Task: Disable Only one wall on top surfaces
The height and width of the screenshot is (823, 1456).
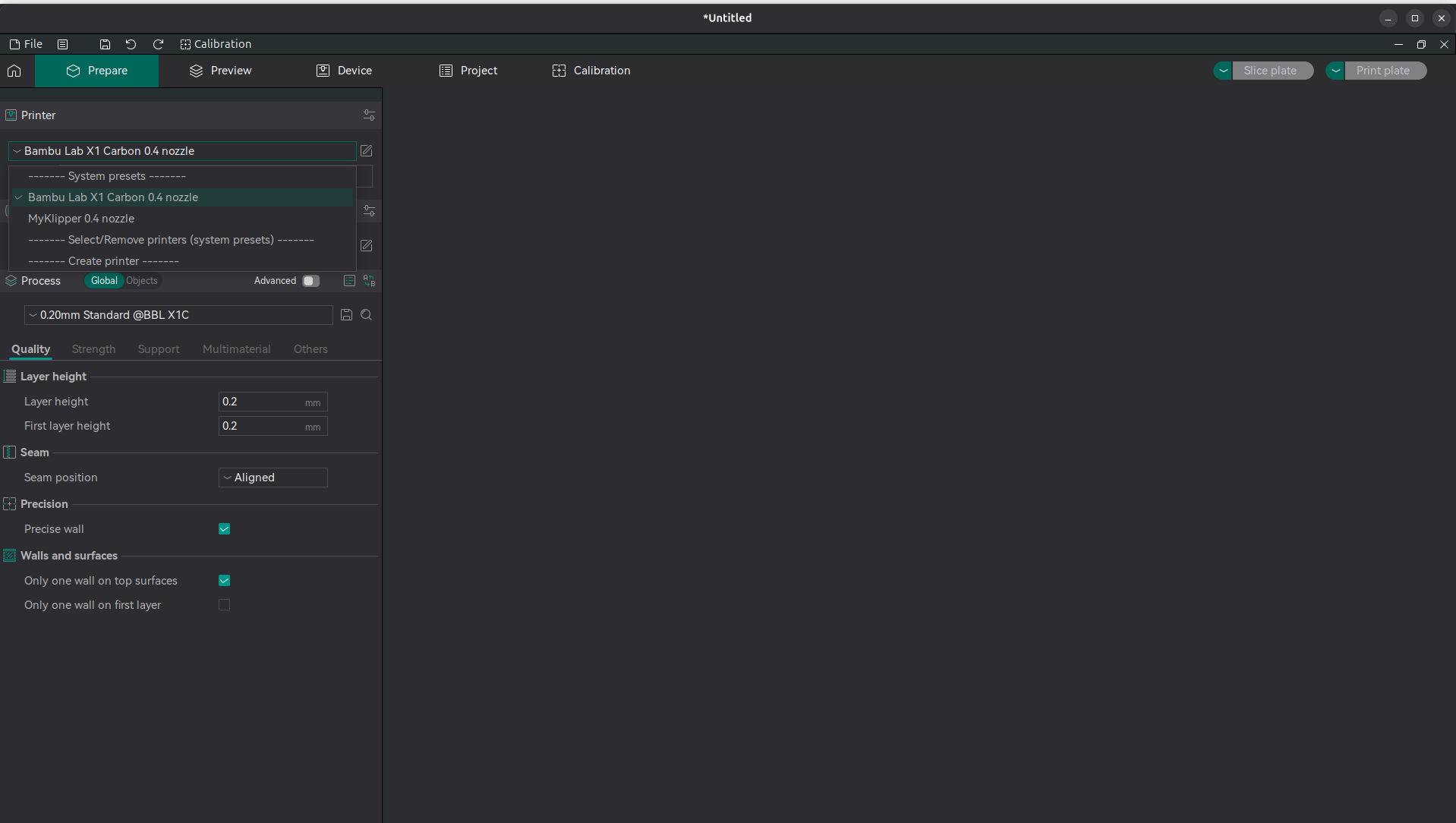Action: point(224,581)
